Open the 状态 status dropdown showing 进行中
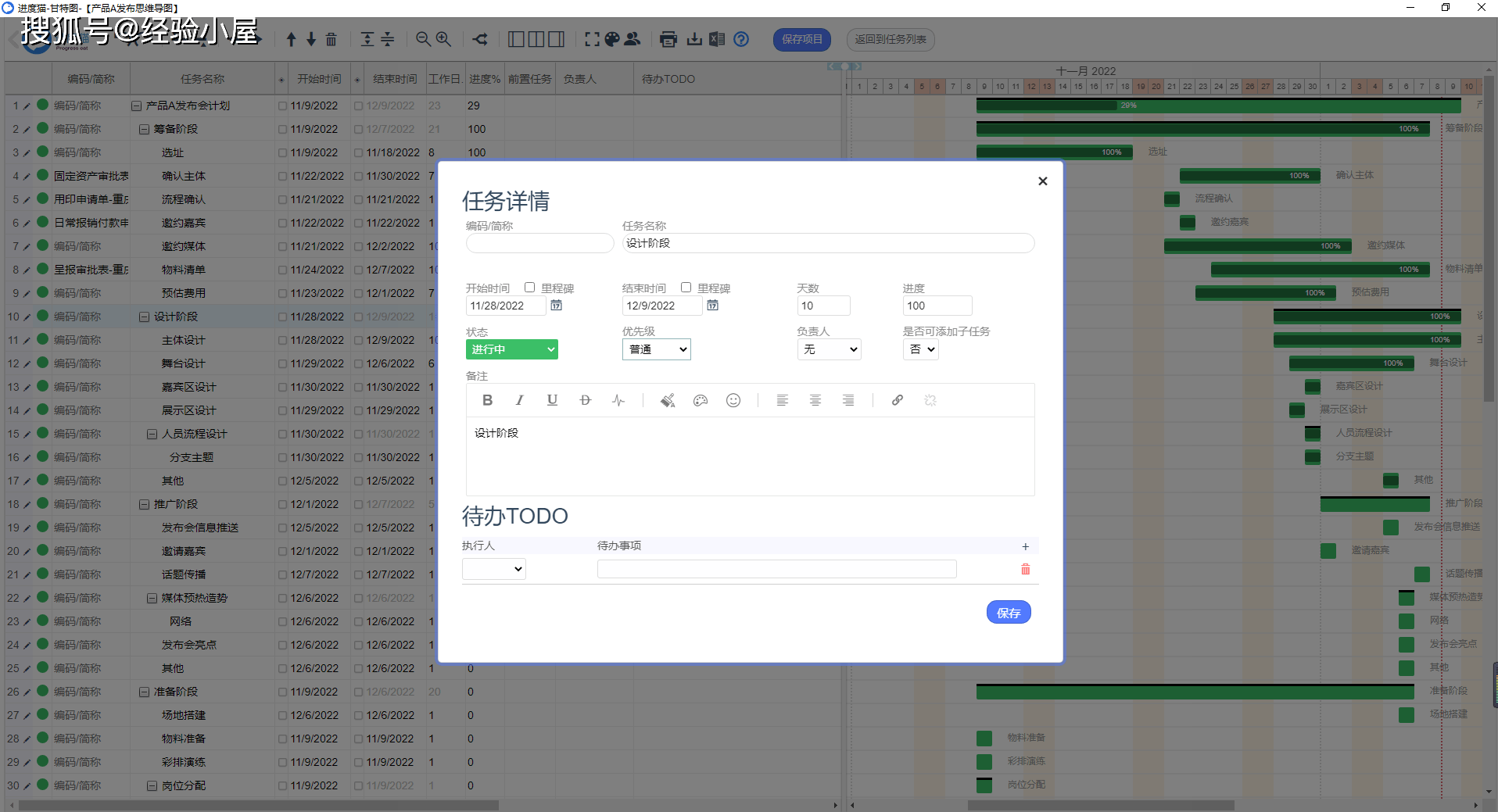This screenshot has width=1498, height=812. click(x=511, y=349)
